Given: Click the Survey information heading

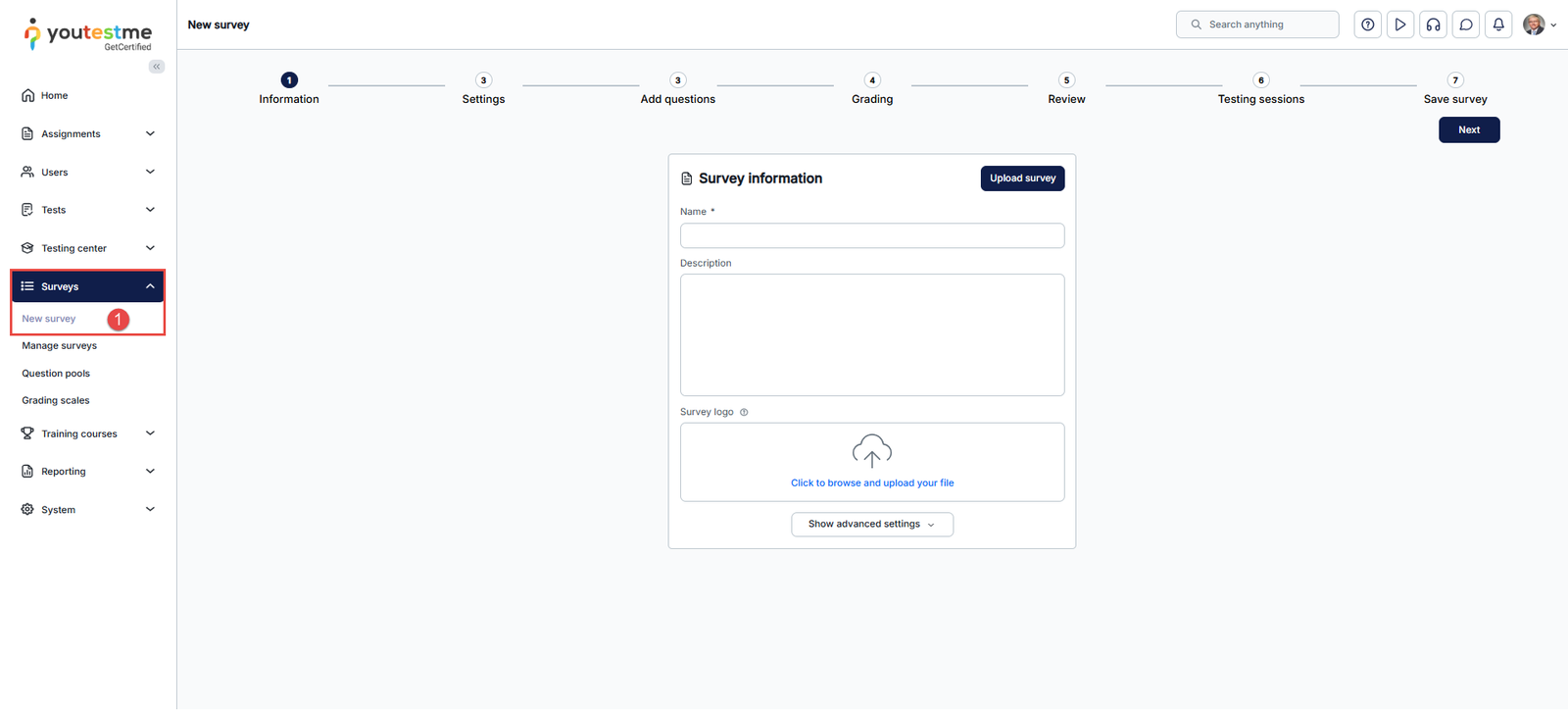Looking at the screenshot, I should pos(760,178).
